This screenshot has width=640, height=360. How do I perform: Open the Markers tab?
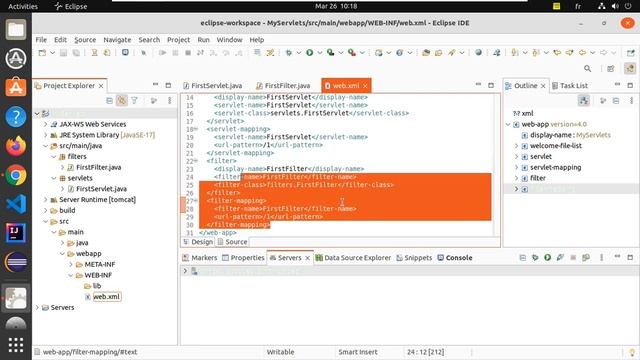pyautogui.click(x=200, y=258)
